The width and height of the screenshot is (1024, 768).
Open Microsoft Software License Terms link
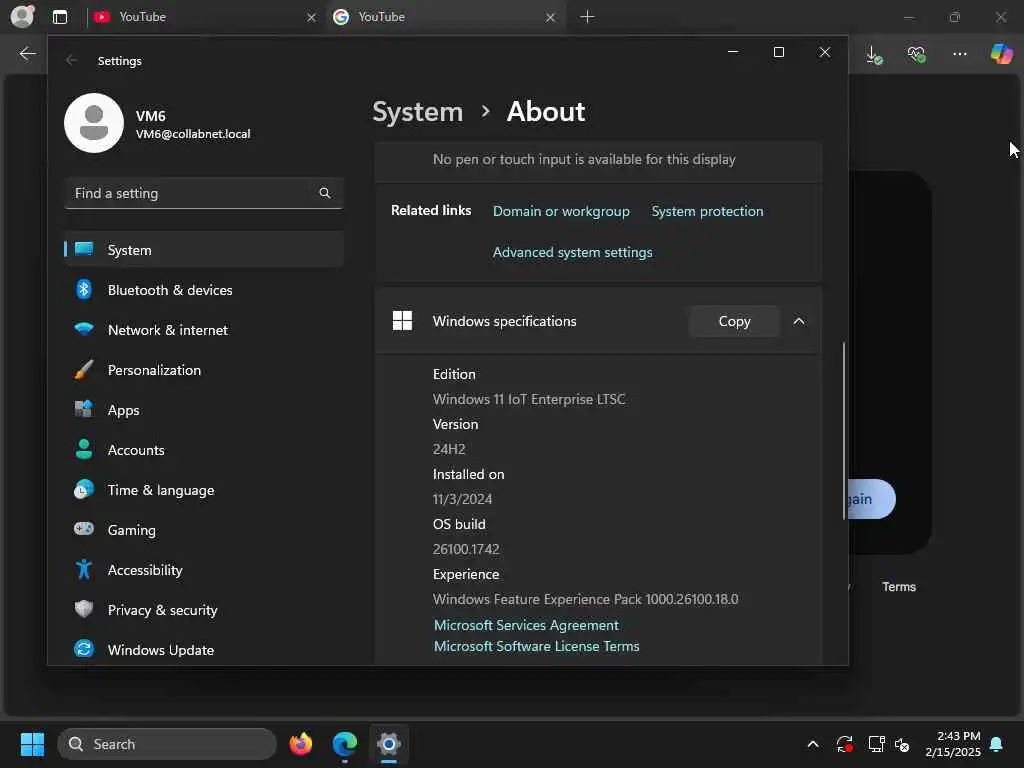point(537,646)
